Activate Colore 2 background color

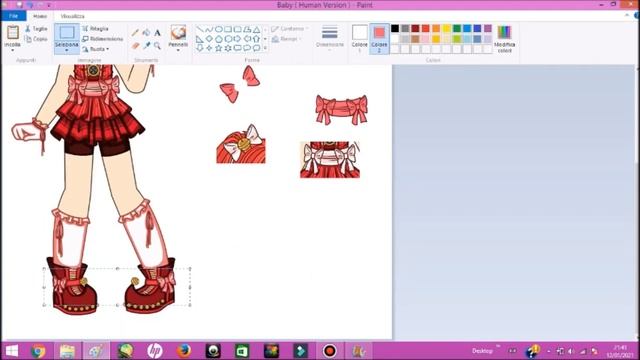(379, 38)
